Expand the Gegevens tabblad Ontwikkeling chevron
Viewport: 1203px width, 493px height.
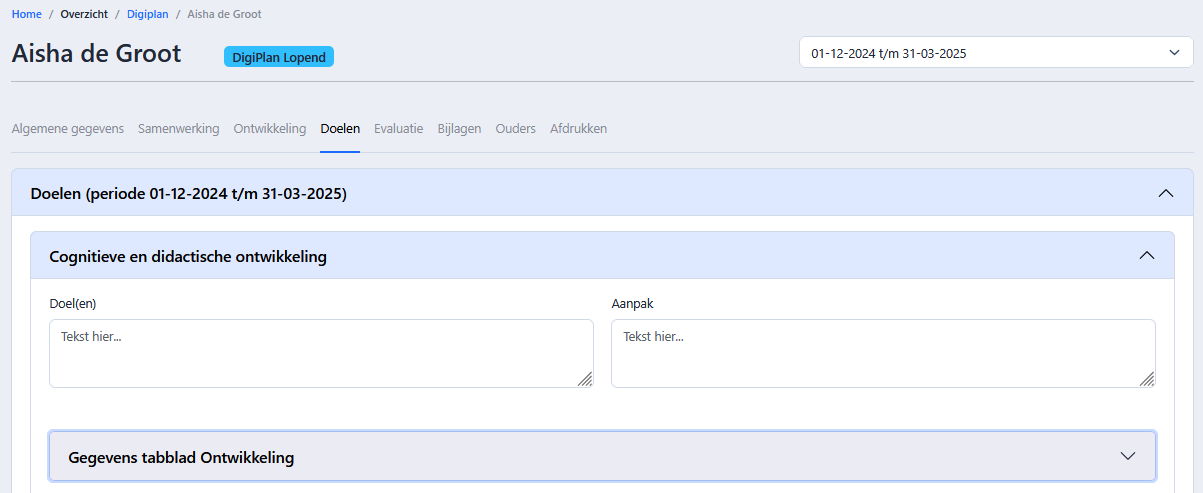[1128, 456]
